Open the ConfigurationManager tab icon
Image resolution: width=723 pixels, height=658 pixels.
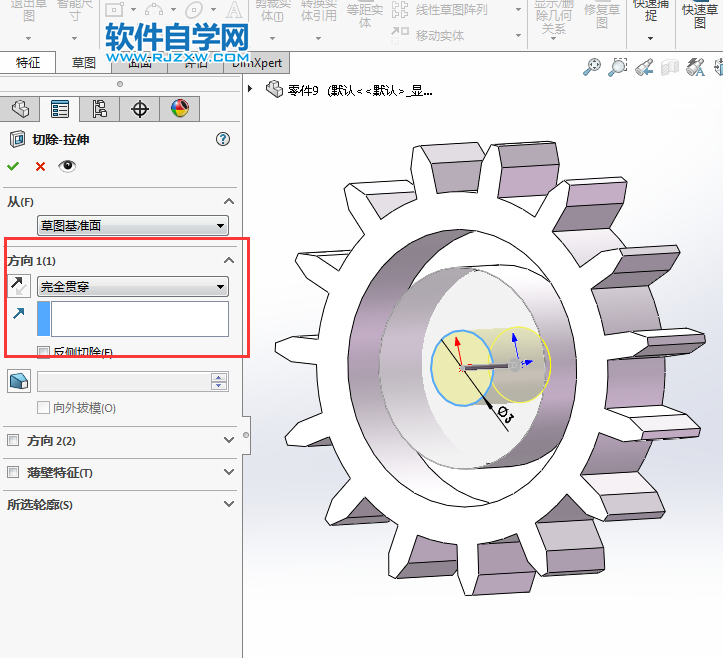click(x=100, y=109)
